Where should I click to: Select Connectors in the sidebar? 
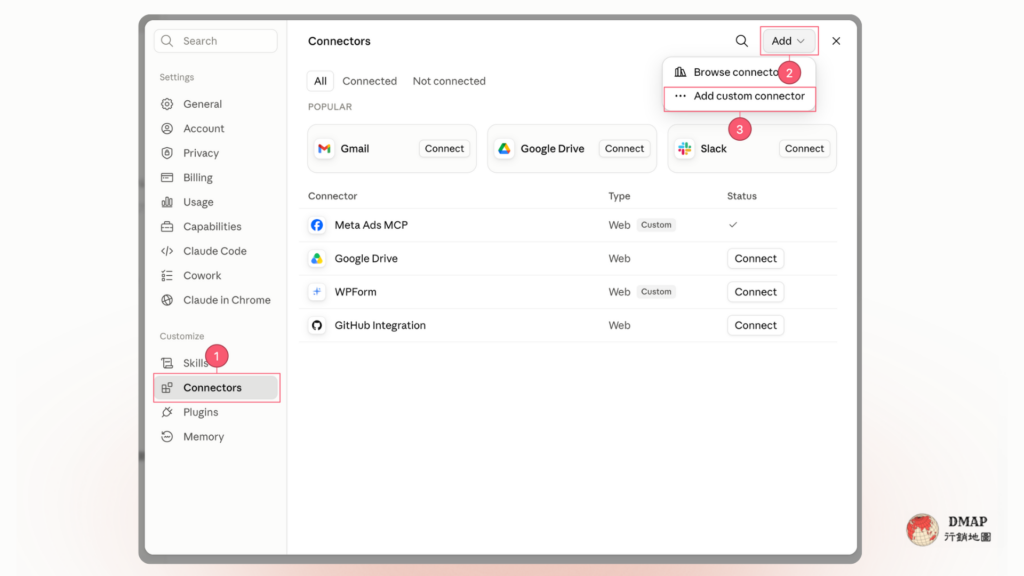tap(216, 388)
